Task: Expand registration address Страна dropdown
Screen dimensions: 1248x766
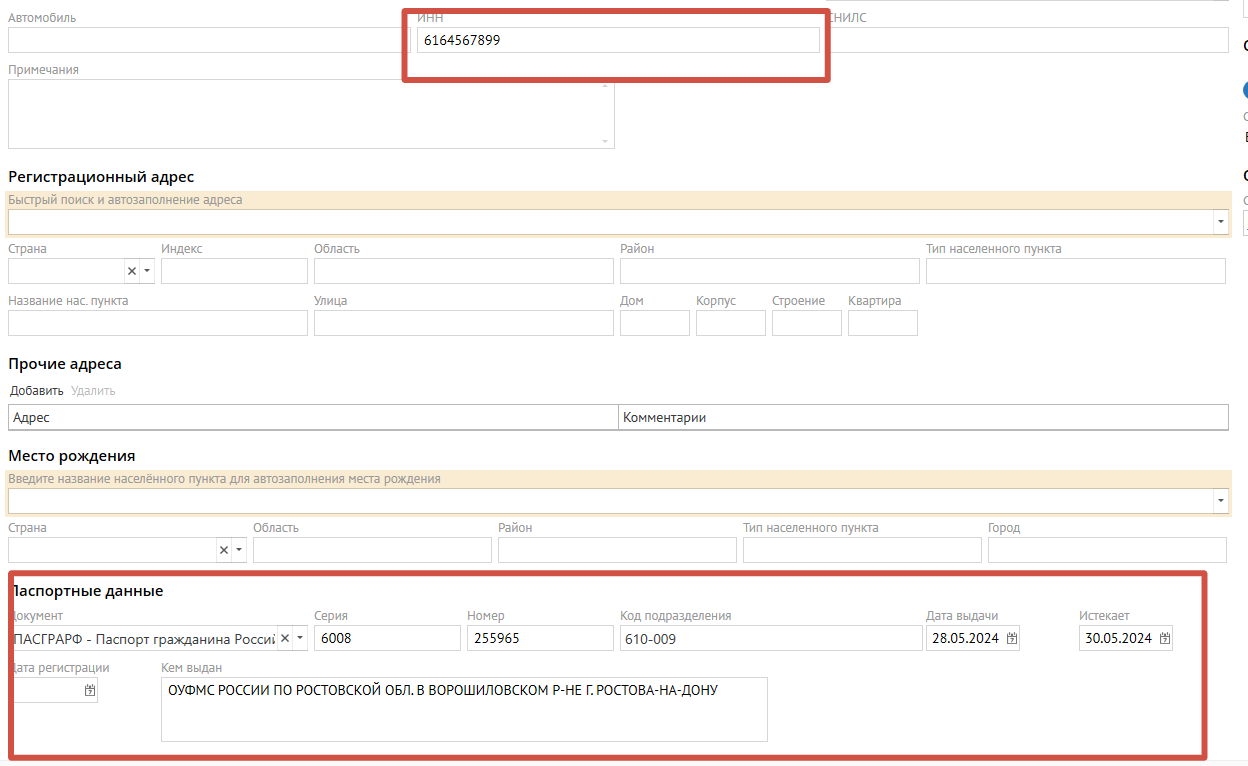Action: point(147,271)
